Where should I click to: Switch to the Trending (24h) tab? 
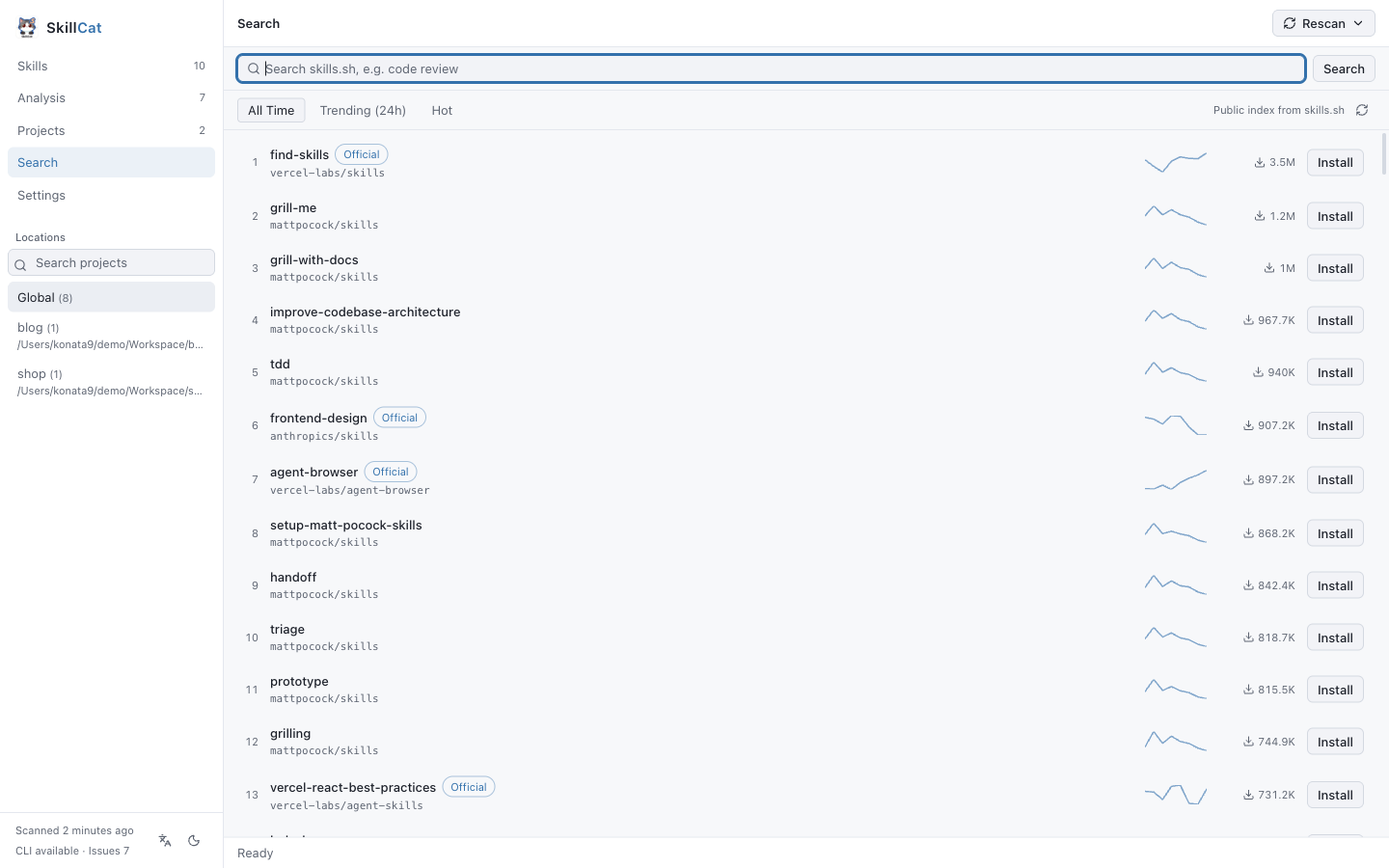[363, 110]
